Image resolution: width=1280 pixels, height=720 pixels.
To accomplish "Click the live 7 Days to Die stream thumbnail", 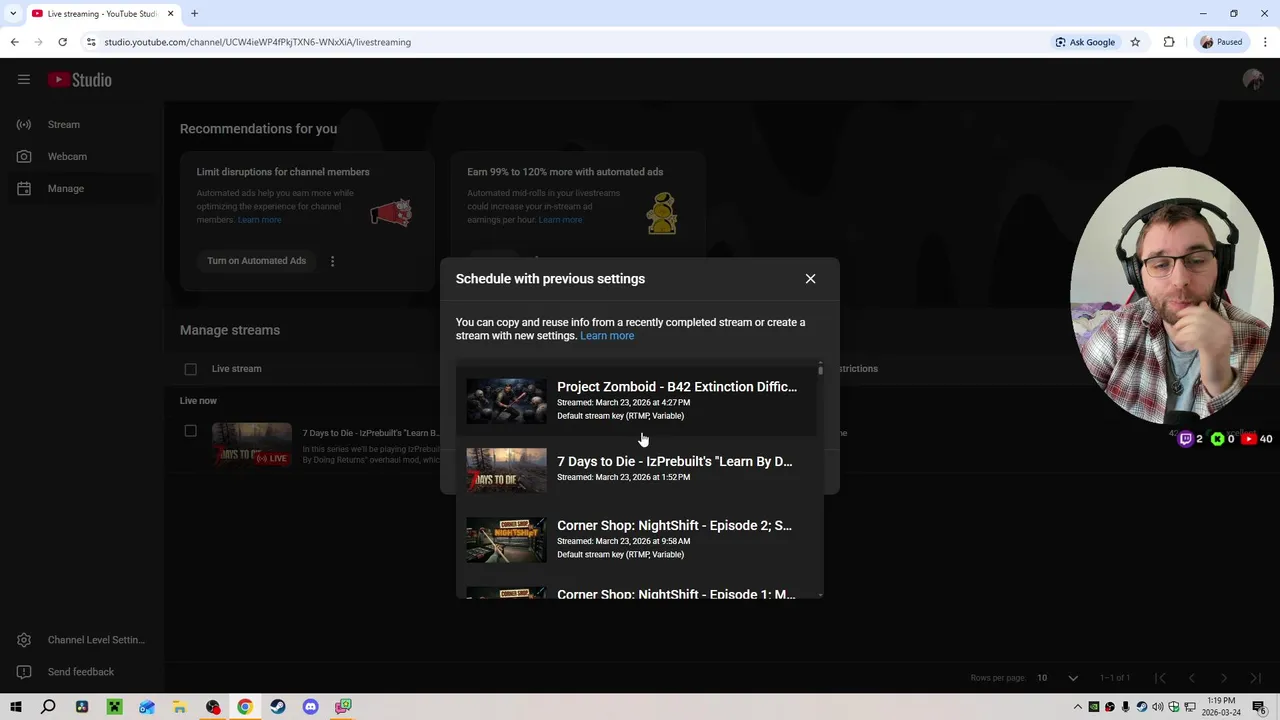I will 251,446.
